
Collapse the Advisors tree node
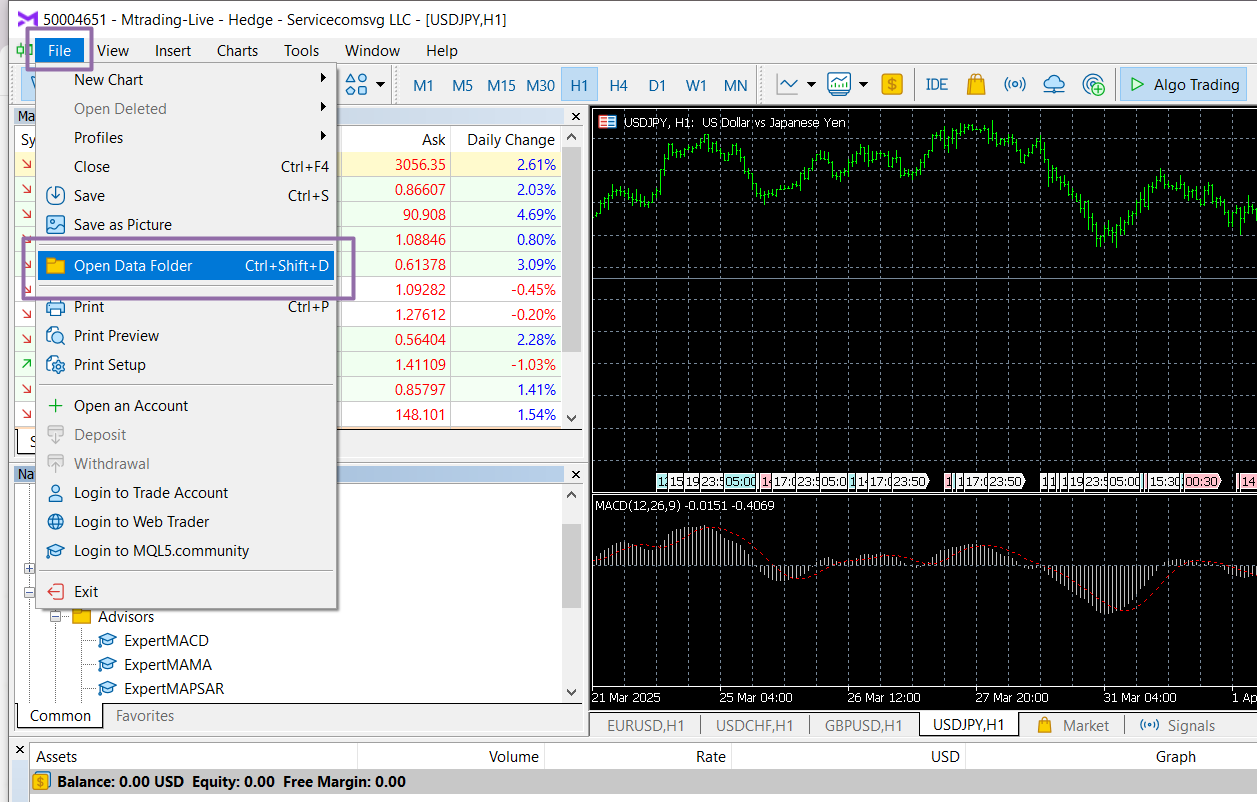pyautogui.click(x=56, y=617)
